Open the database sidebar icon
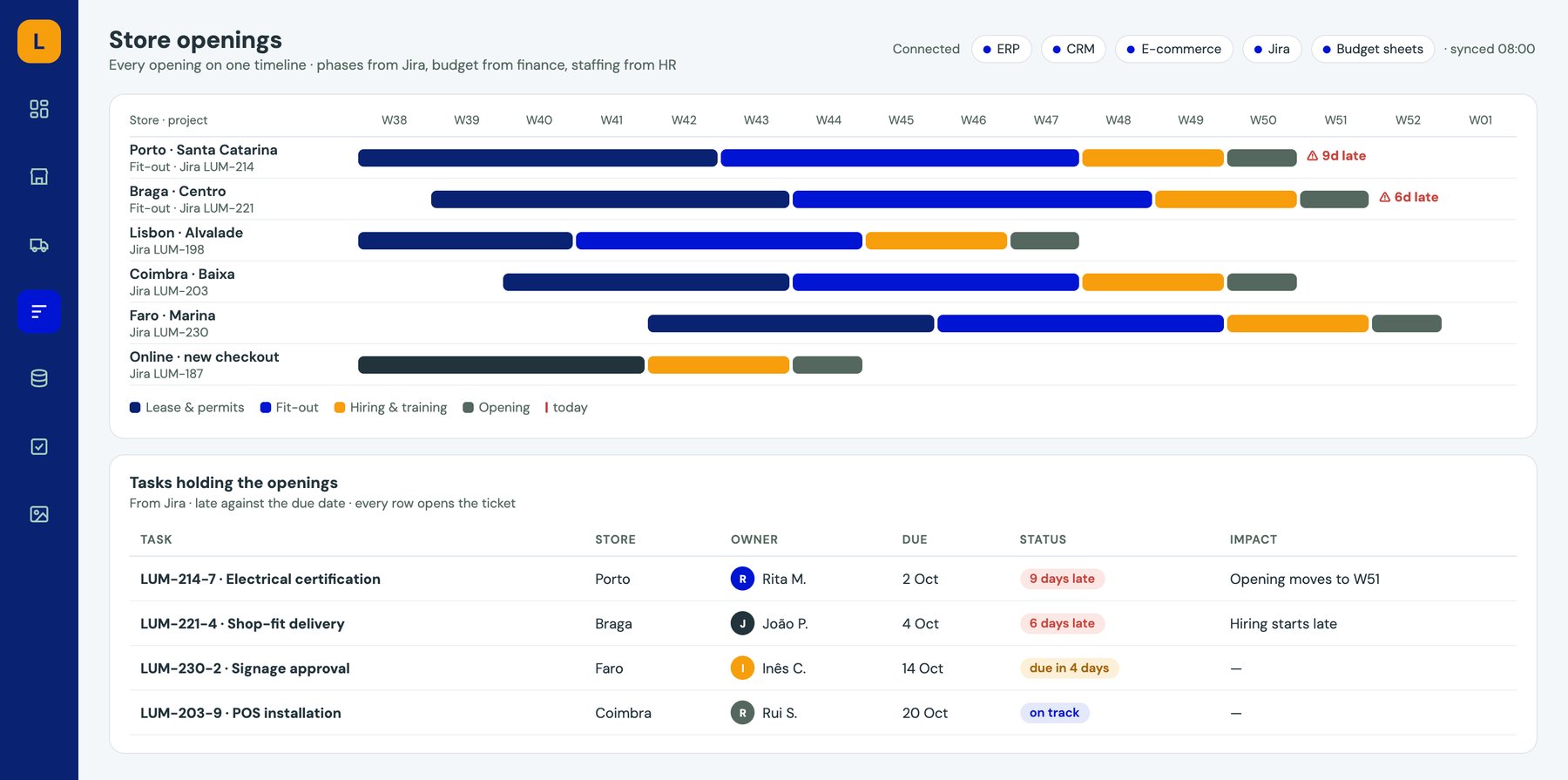 [39, 378]
